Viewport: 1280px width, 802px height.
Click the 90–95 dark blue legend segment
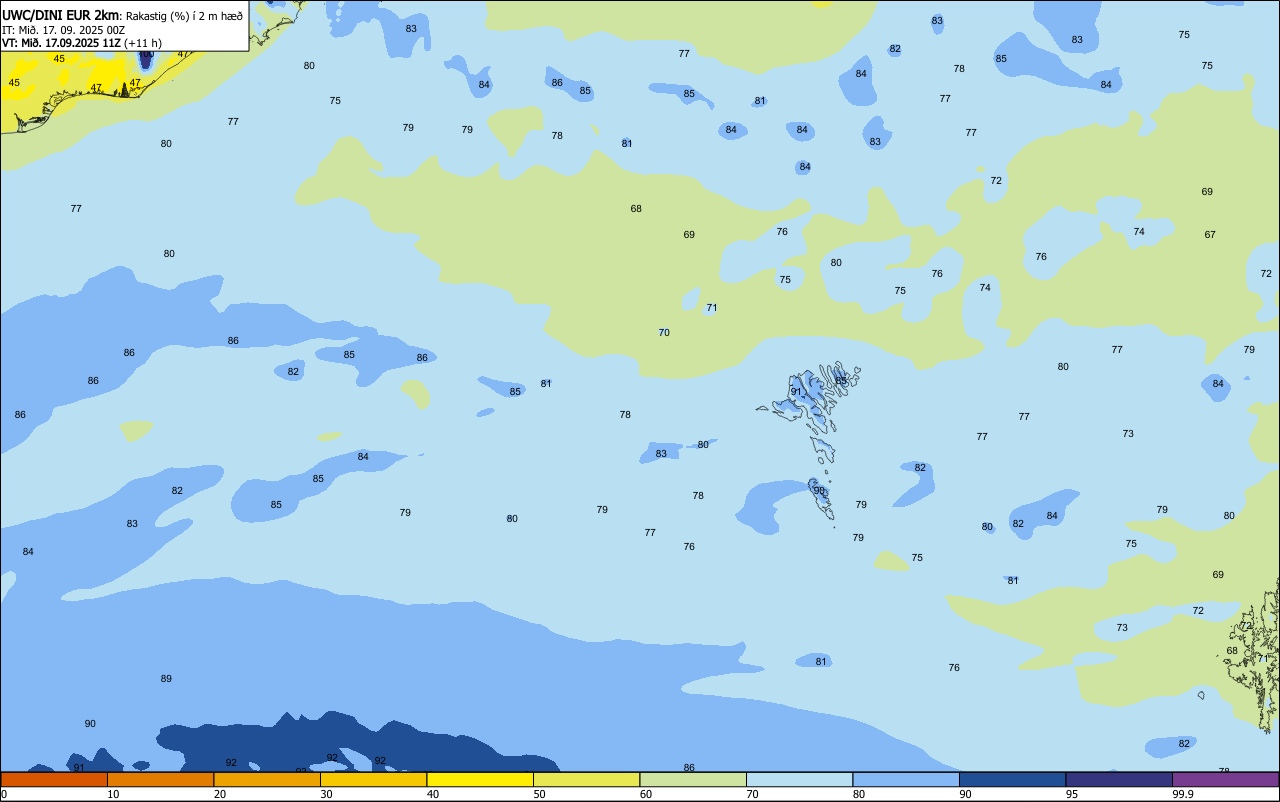click(x=1012, y=779)
